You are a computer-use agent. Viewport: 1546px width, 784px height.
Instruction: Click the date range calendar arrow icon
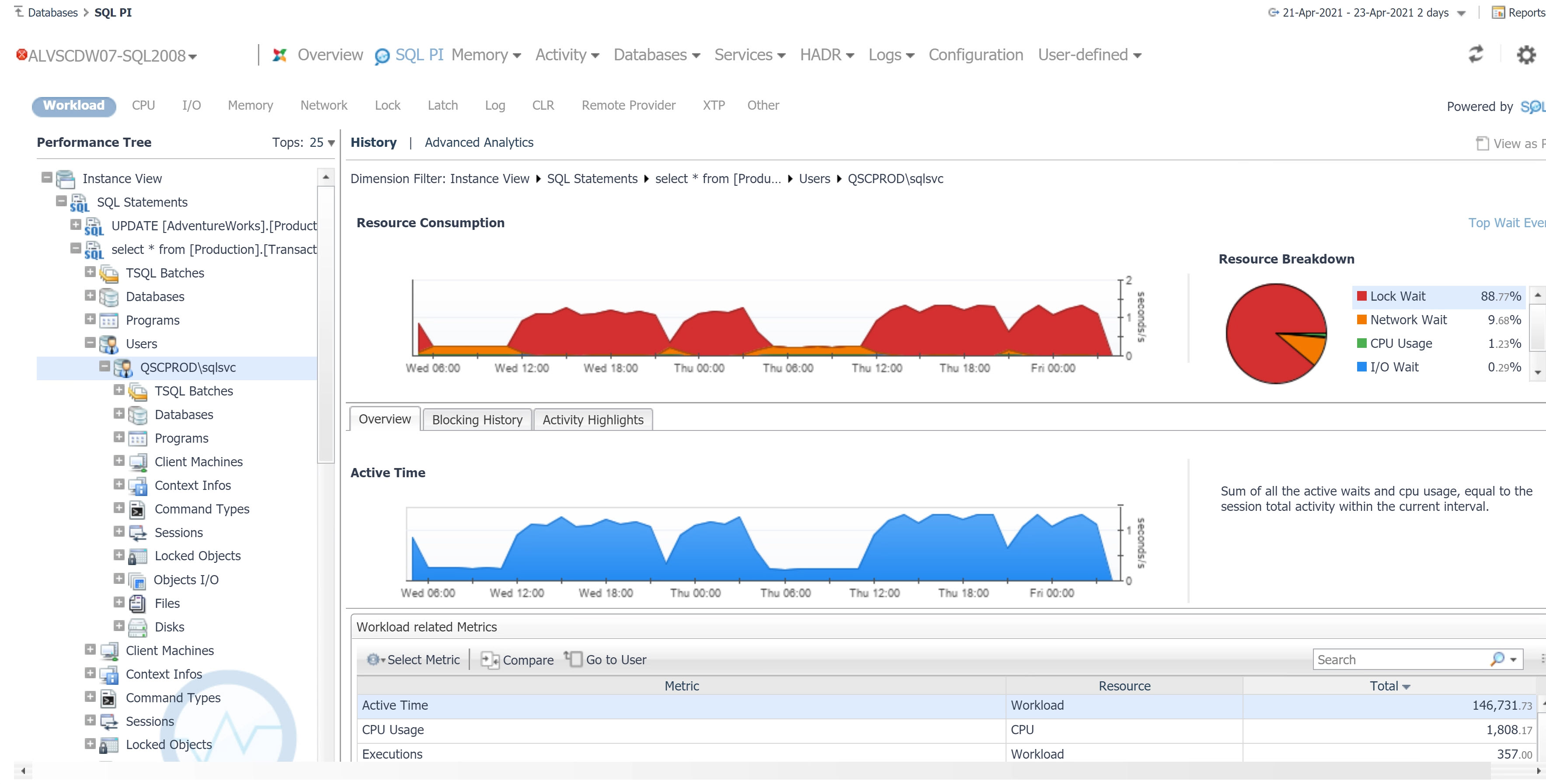[1273, 12]
